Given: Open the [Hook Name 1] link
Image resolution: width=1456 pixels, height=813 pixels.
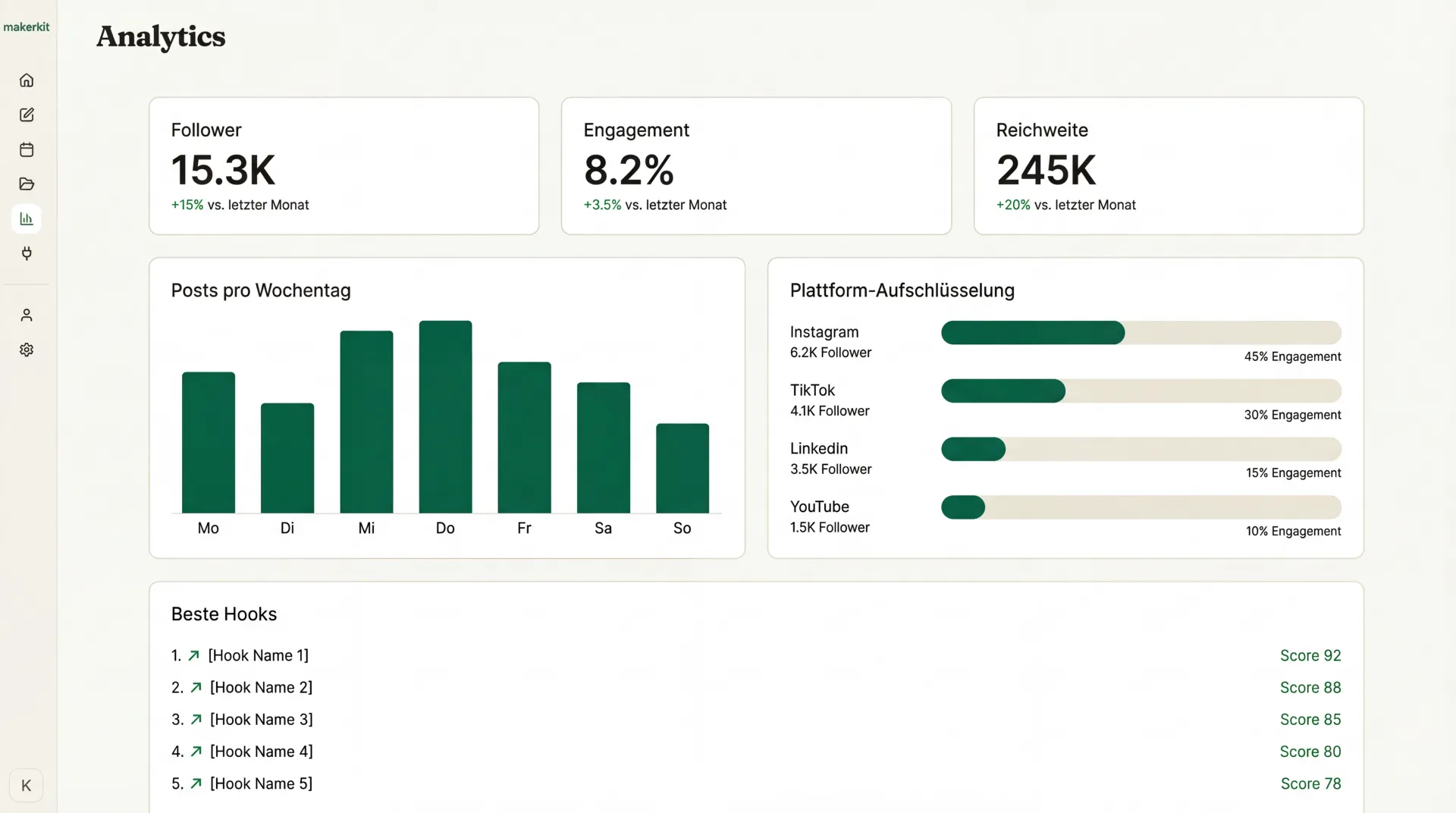Looking at the screenshot, I should click(x=258, y=655).
